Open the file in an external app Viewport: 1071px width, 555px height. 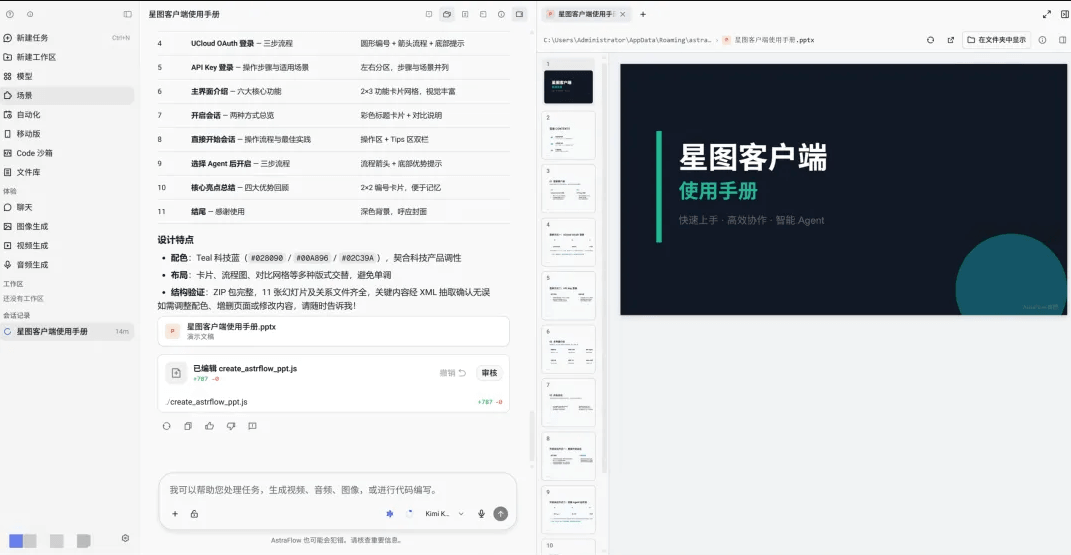coord(950,40)
